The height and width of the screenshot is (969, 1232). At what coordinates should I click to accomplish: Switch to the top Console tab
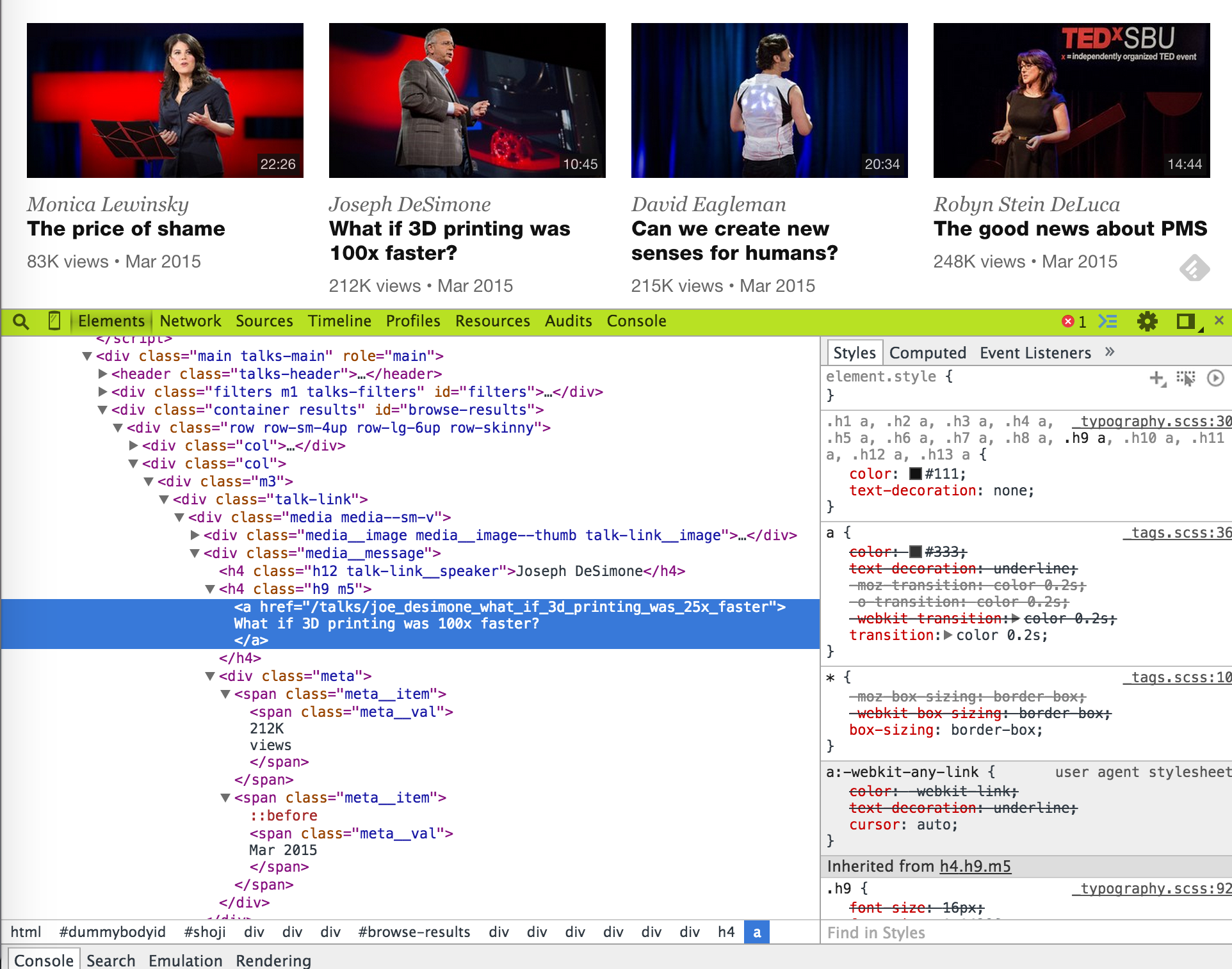coord(636,321)
